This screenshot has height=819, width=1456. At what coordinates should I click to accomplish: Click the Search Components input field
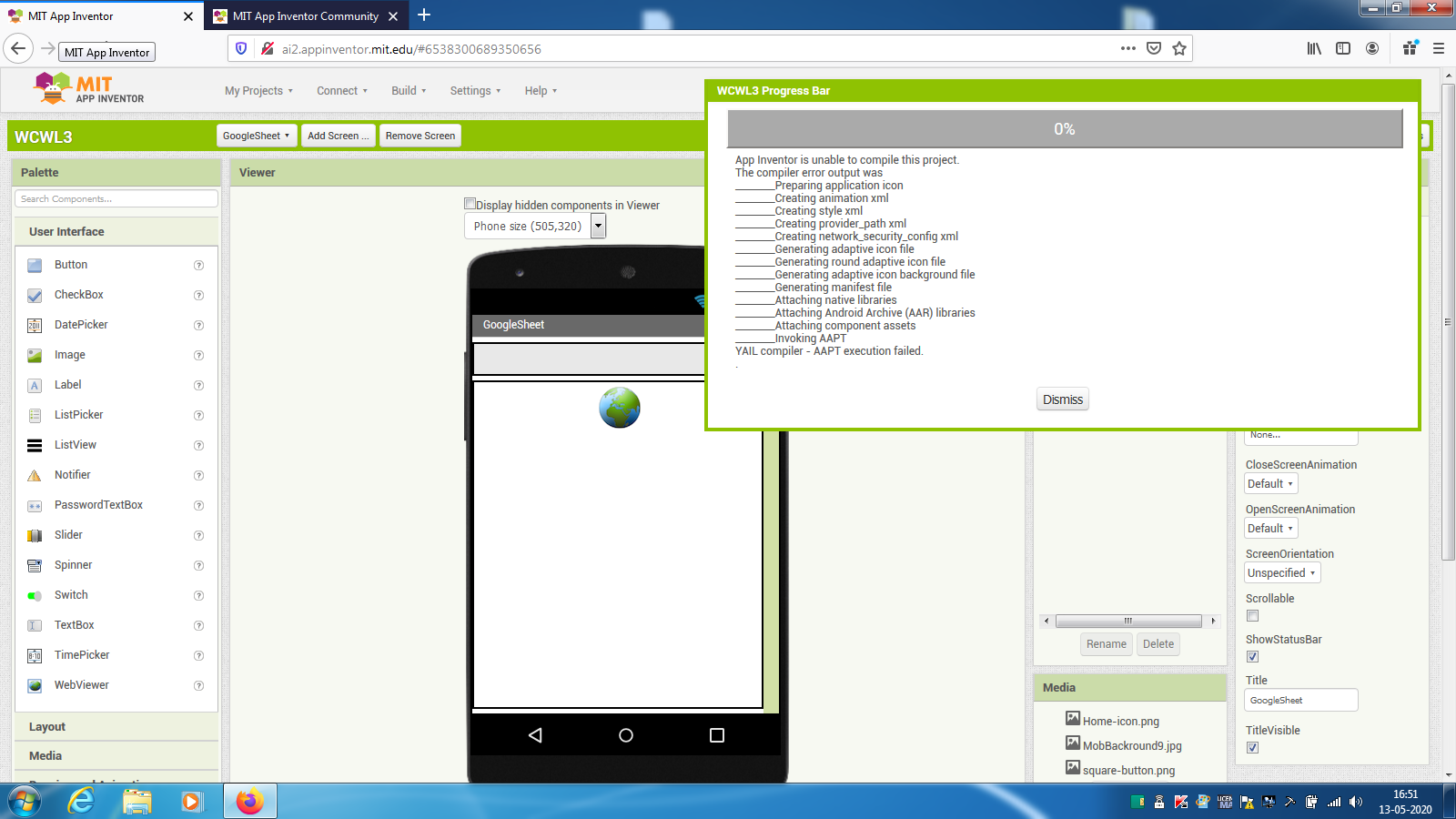click(x=116, y=198)
